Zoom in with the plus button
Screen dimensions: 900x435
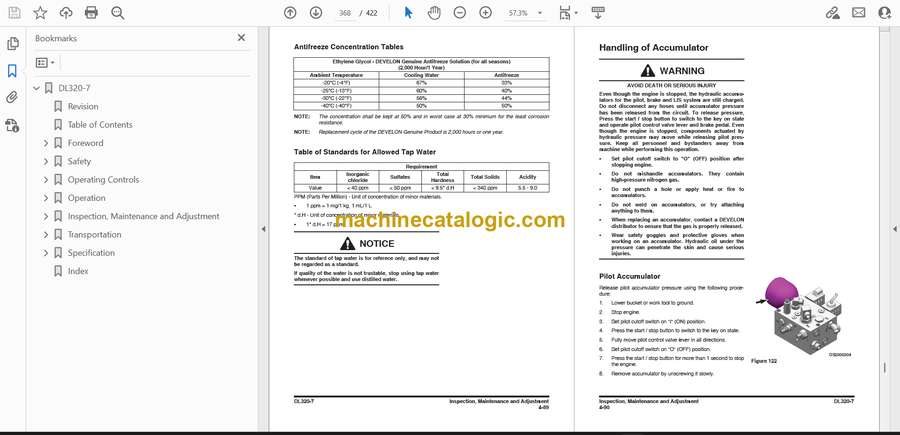pos(486,13)
